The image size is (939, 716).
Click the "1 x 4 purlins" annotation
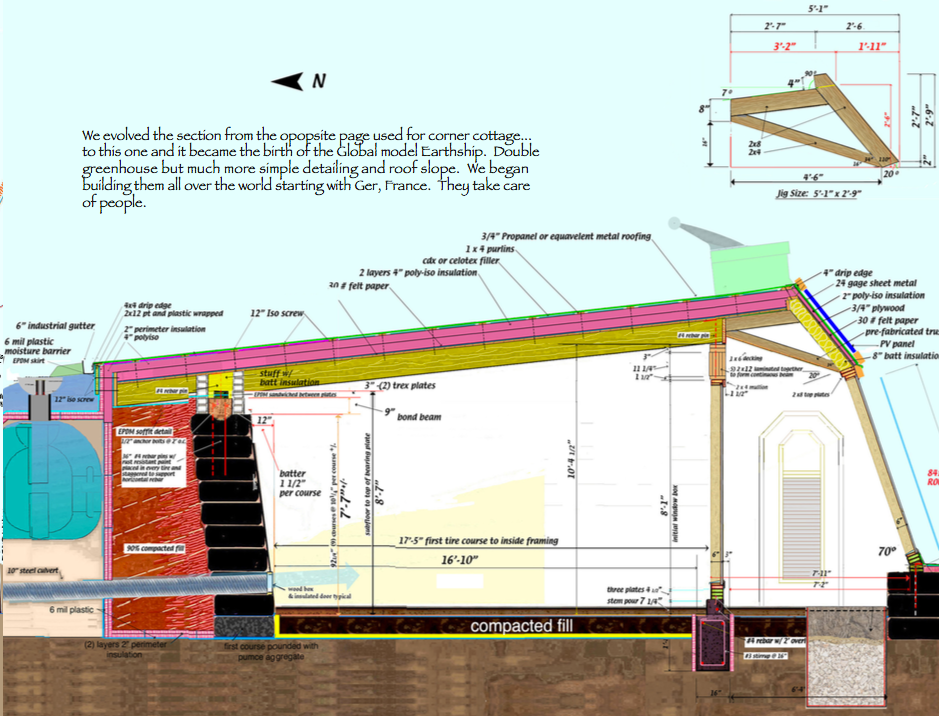[490, 248]
